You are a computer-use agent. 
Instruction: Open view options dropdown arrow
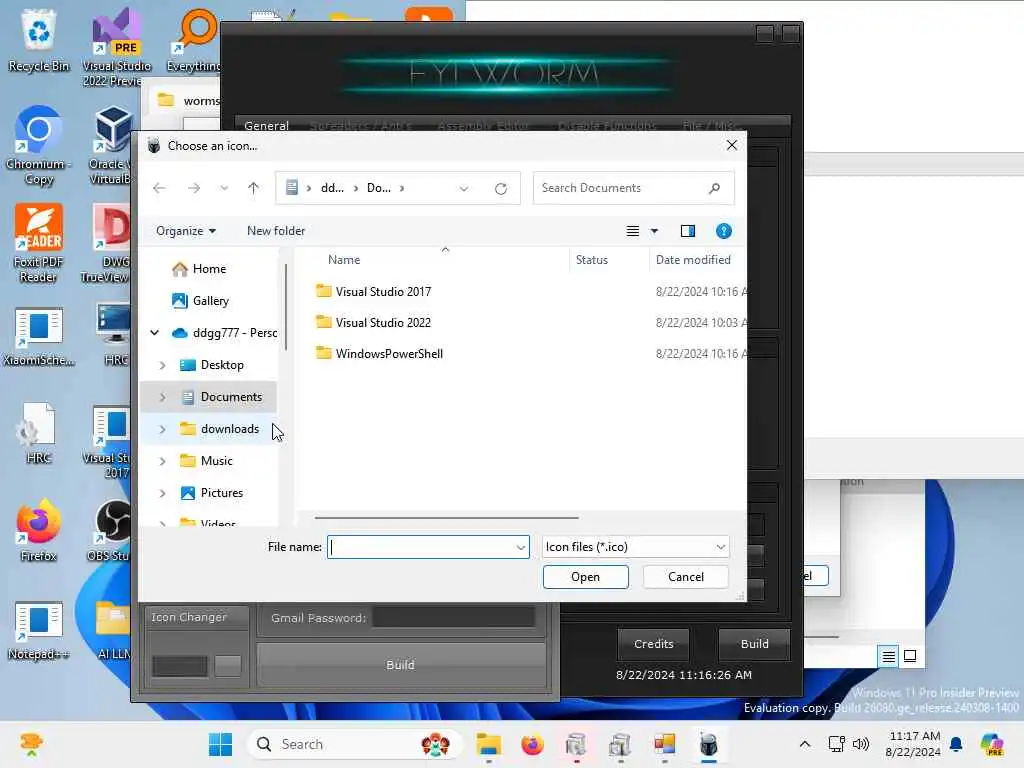coord(654,231)
